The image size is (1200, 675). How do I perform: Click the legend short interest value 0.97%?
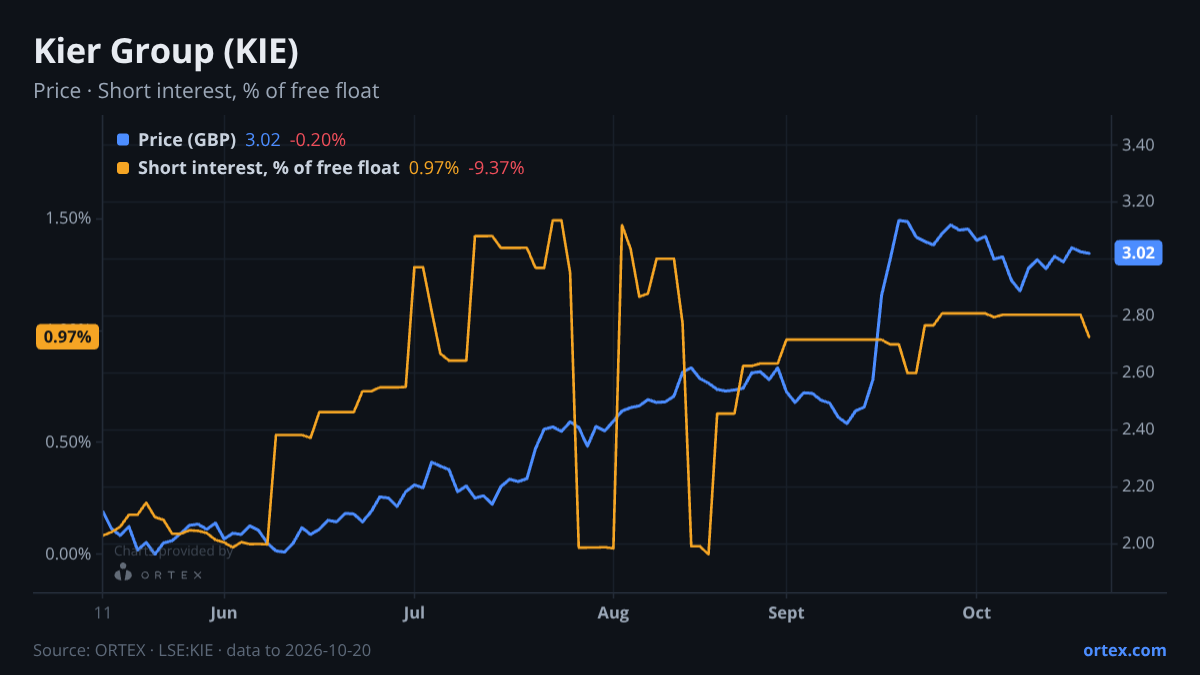434,168
